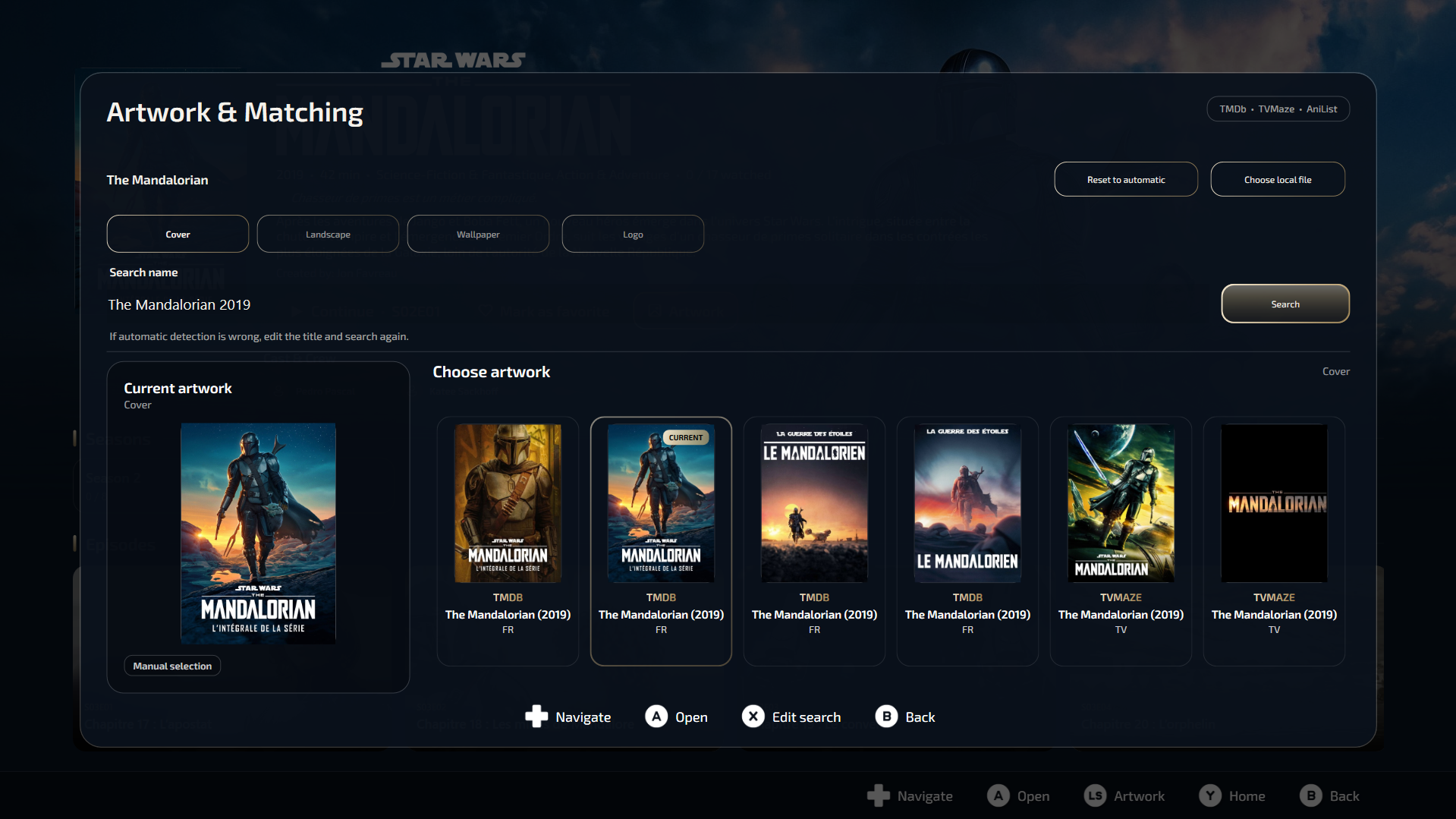Click the dimmed A Open icon in the bottom bar
This screenshot has width=1456, height=819.
[x=998, y=795]
